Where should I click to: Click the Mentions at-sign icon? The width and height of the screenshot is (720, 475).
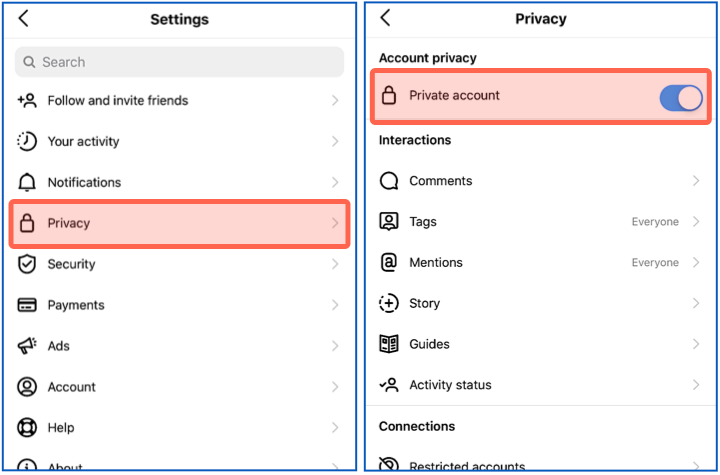[x=390, y=262]
